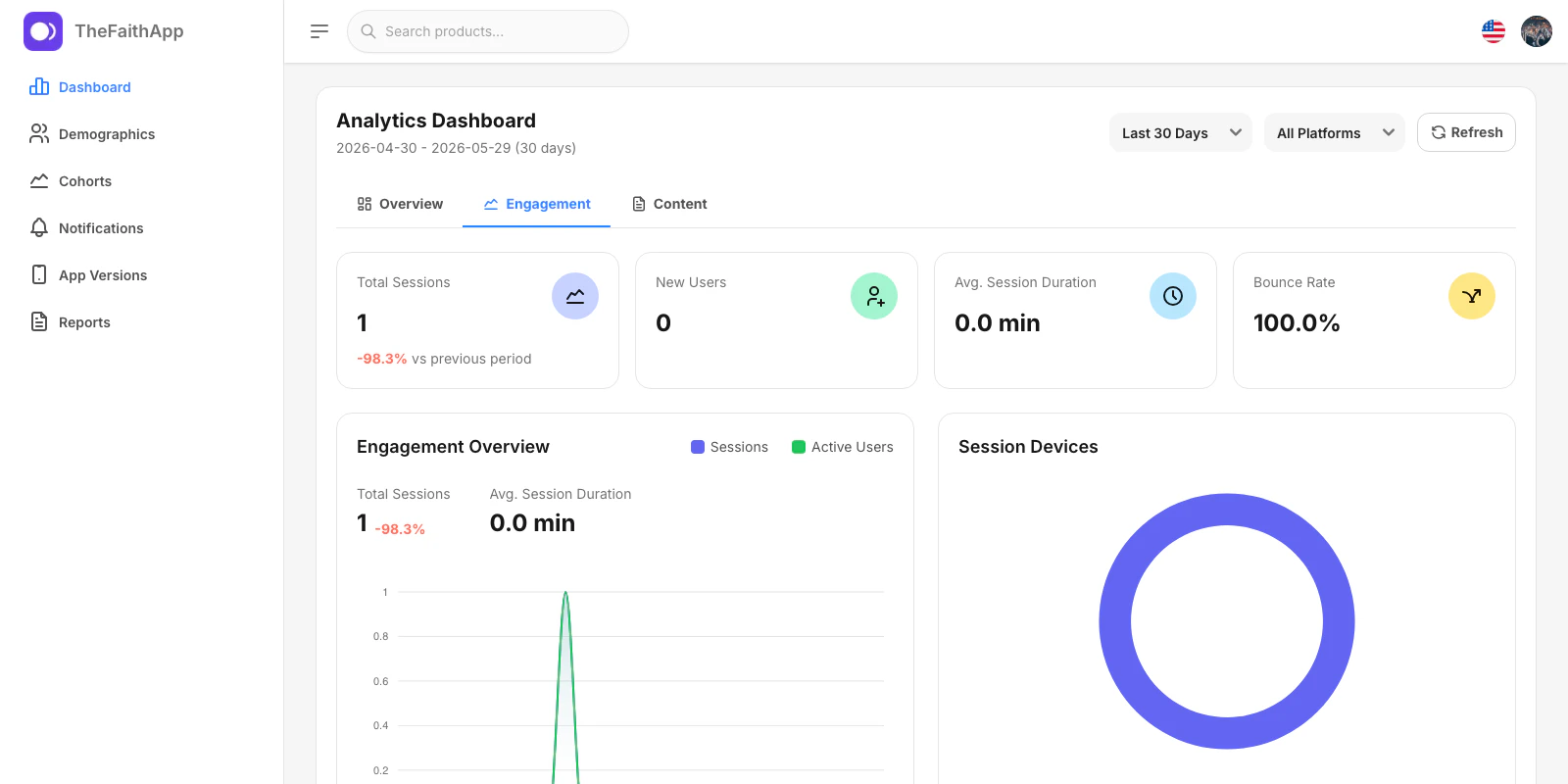Click the Notifications bell icon
The width and height of the screenshot is (1568, 784).
click(39, 227)
